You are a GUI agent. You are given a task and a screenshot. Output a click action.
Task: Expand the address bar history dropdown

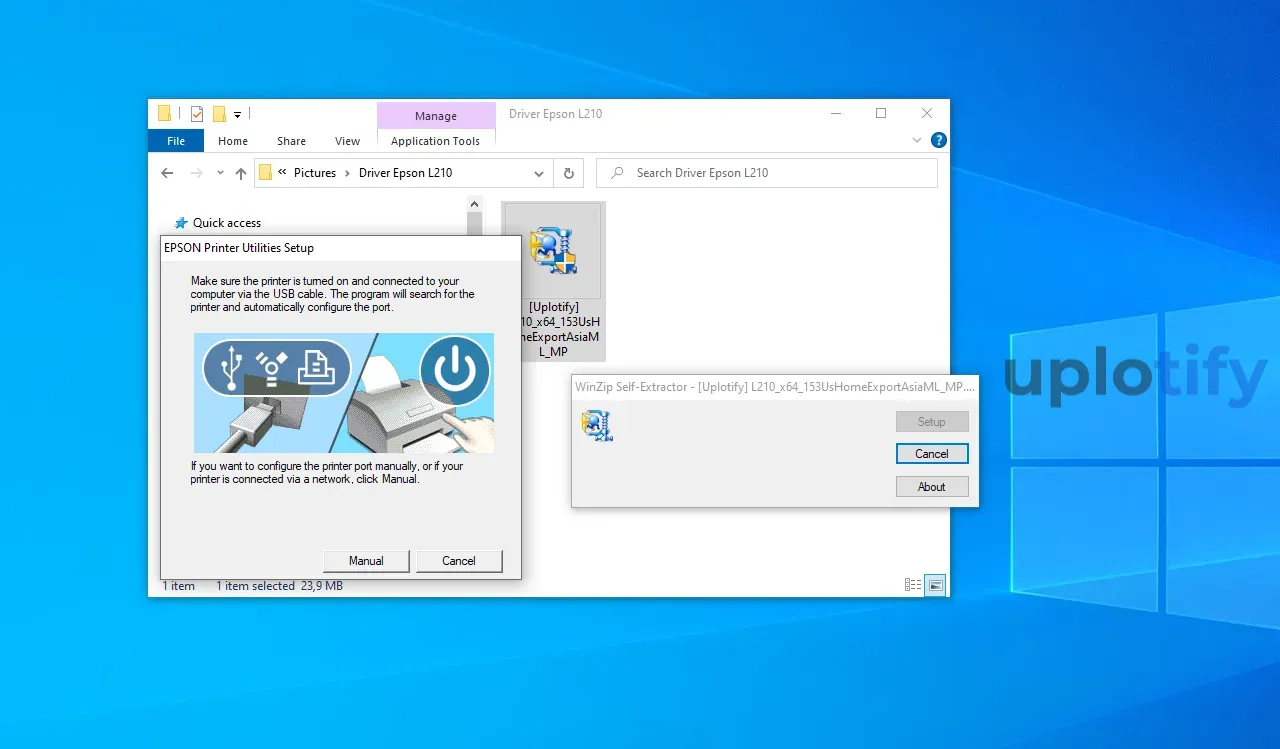click(539, 173)
